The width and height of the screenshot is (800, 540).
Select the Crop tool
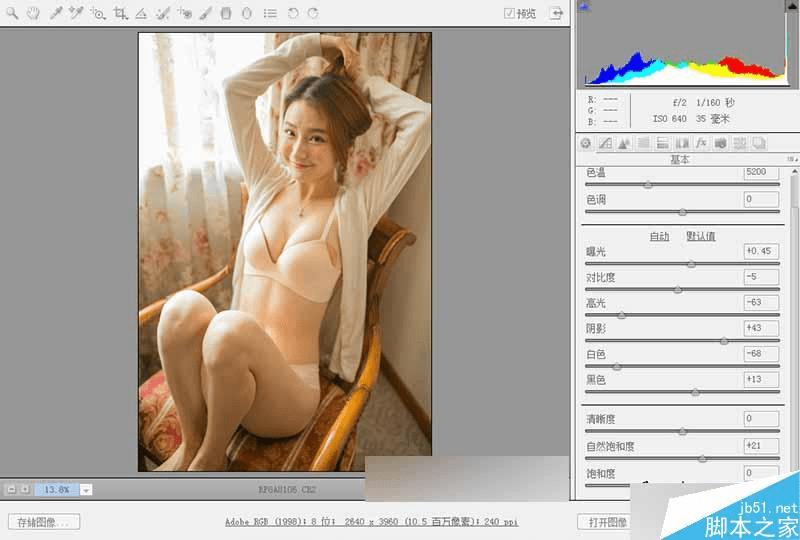pos(120,14)
